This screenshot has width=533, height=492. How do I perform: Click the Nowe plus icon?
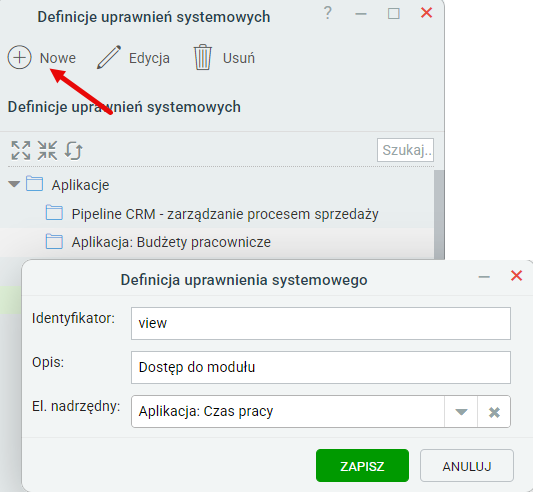click(x=19, y=57)
